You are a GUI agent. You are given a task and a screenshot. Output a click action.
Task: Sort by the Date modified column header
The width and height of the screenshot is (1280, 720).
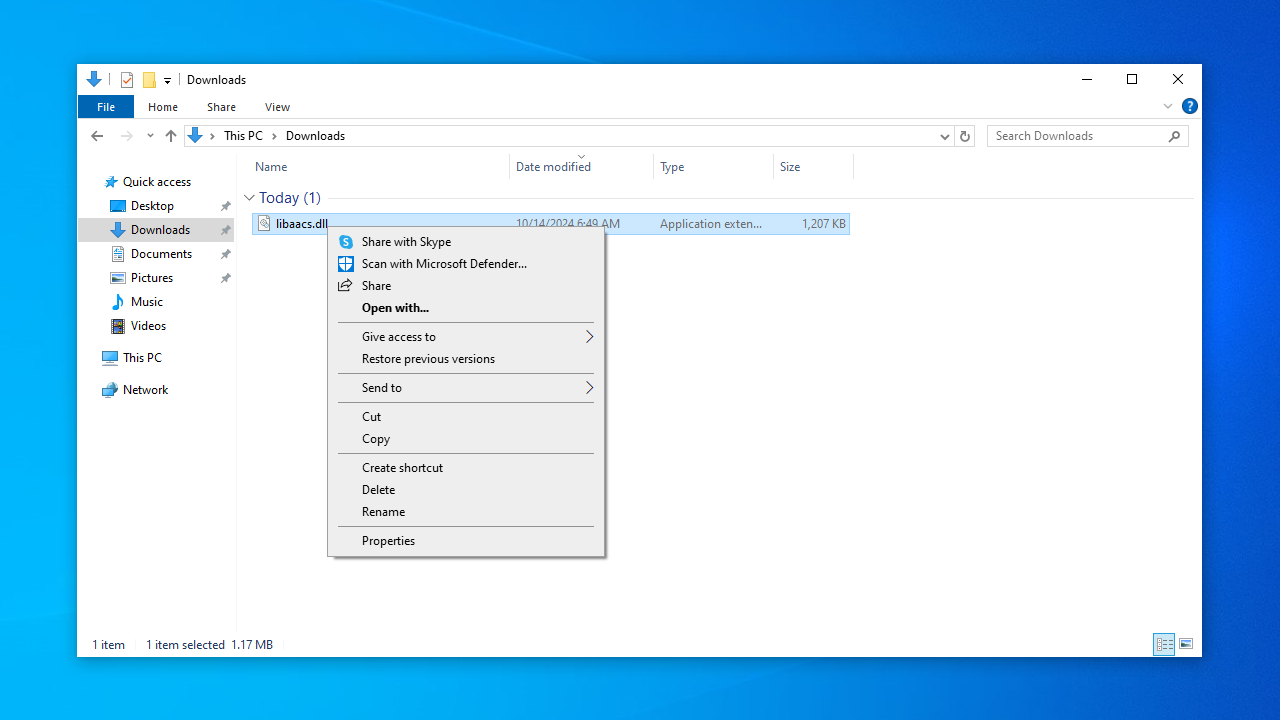click(x=553, y=167)
